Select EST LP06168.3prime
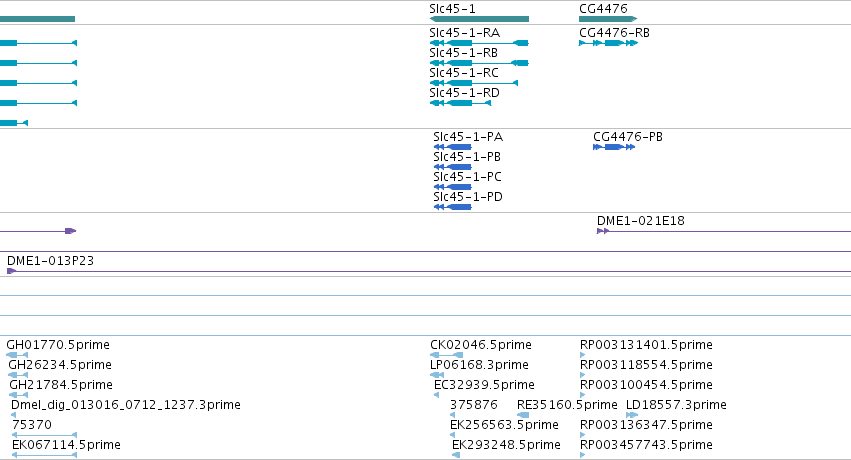The width and height of the screenshot is (851, 460). tap(437, 375)
